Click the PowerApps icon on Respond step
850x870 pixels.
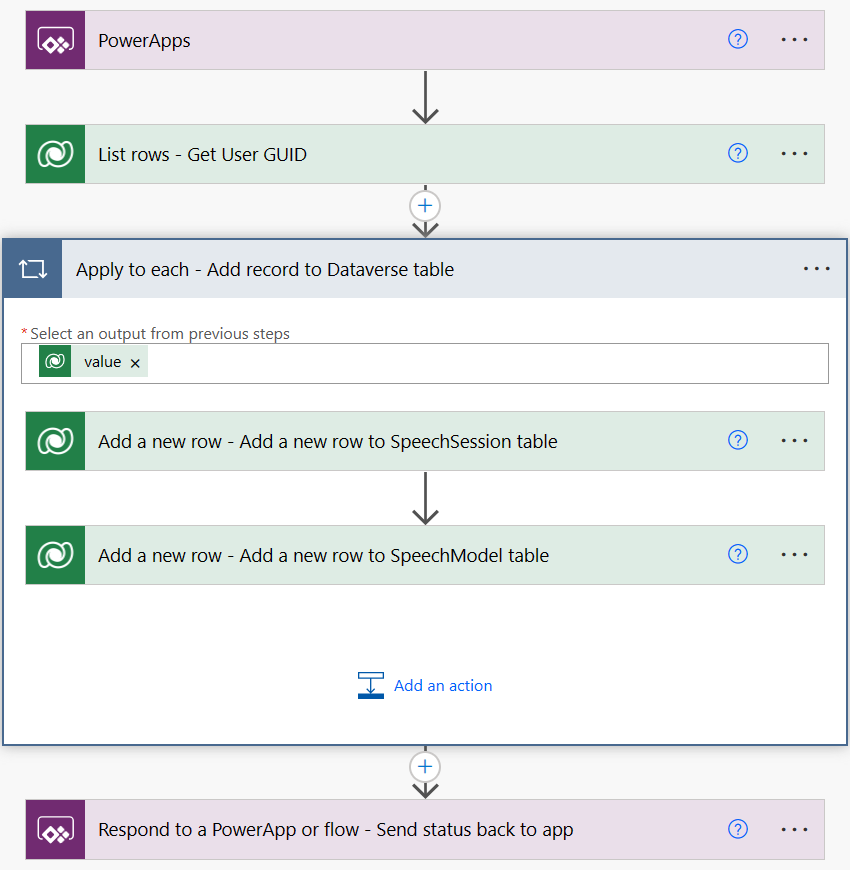click(x=55, y=829)
